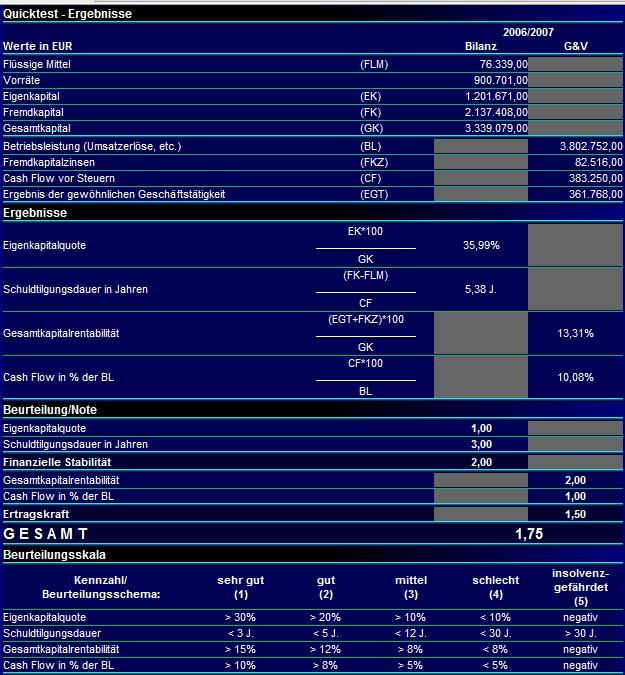Image resolution: width=625 pixels, height=675 pixels.
Task: Click the EGT value 361.768,00
Action: (596, 194)
